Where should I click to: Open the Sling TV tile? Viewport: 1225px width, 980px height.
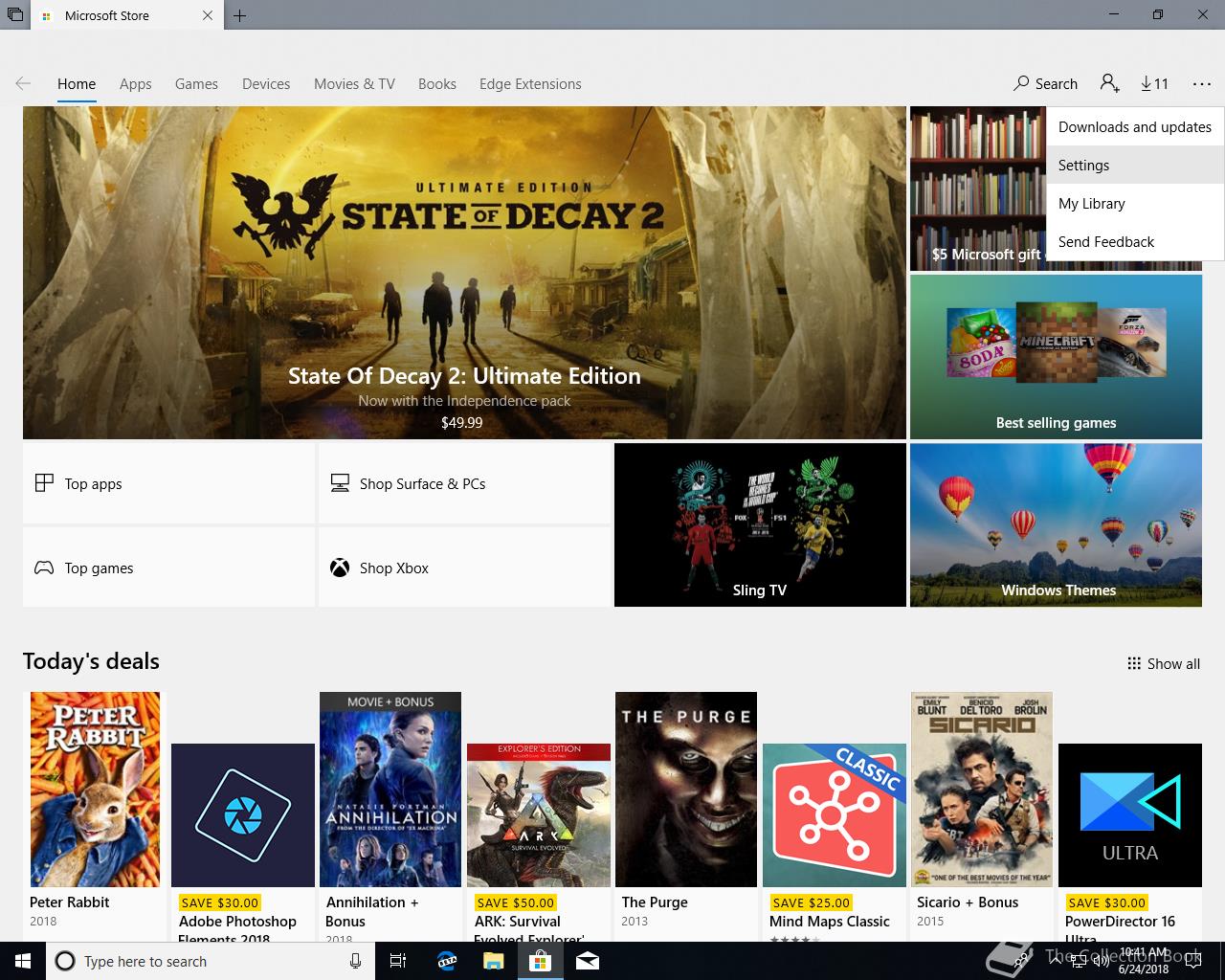tap(760, 524)
